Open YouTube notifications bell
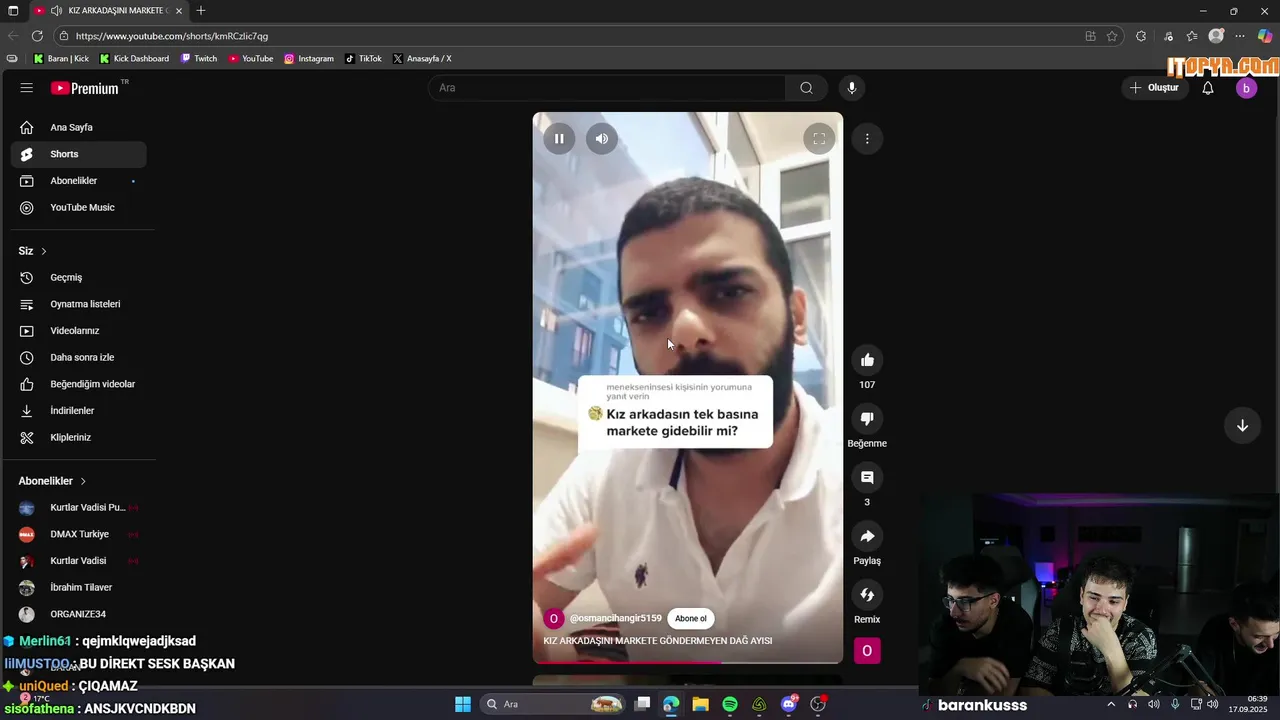 click(x=1208, y=88)
